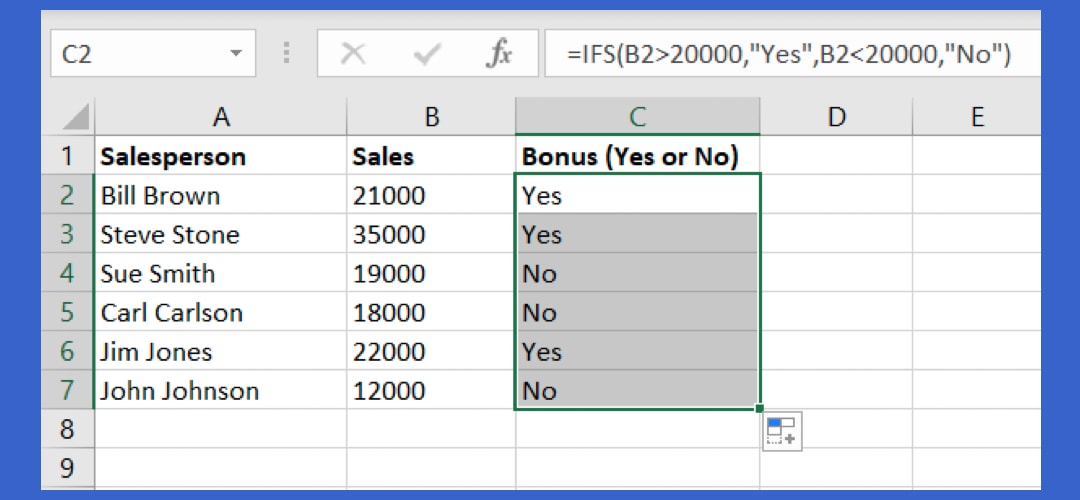Select row 9 header
This screenshot has width=1080, height=500.
(x=68, y=468)
